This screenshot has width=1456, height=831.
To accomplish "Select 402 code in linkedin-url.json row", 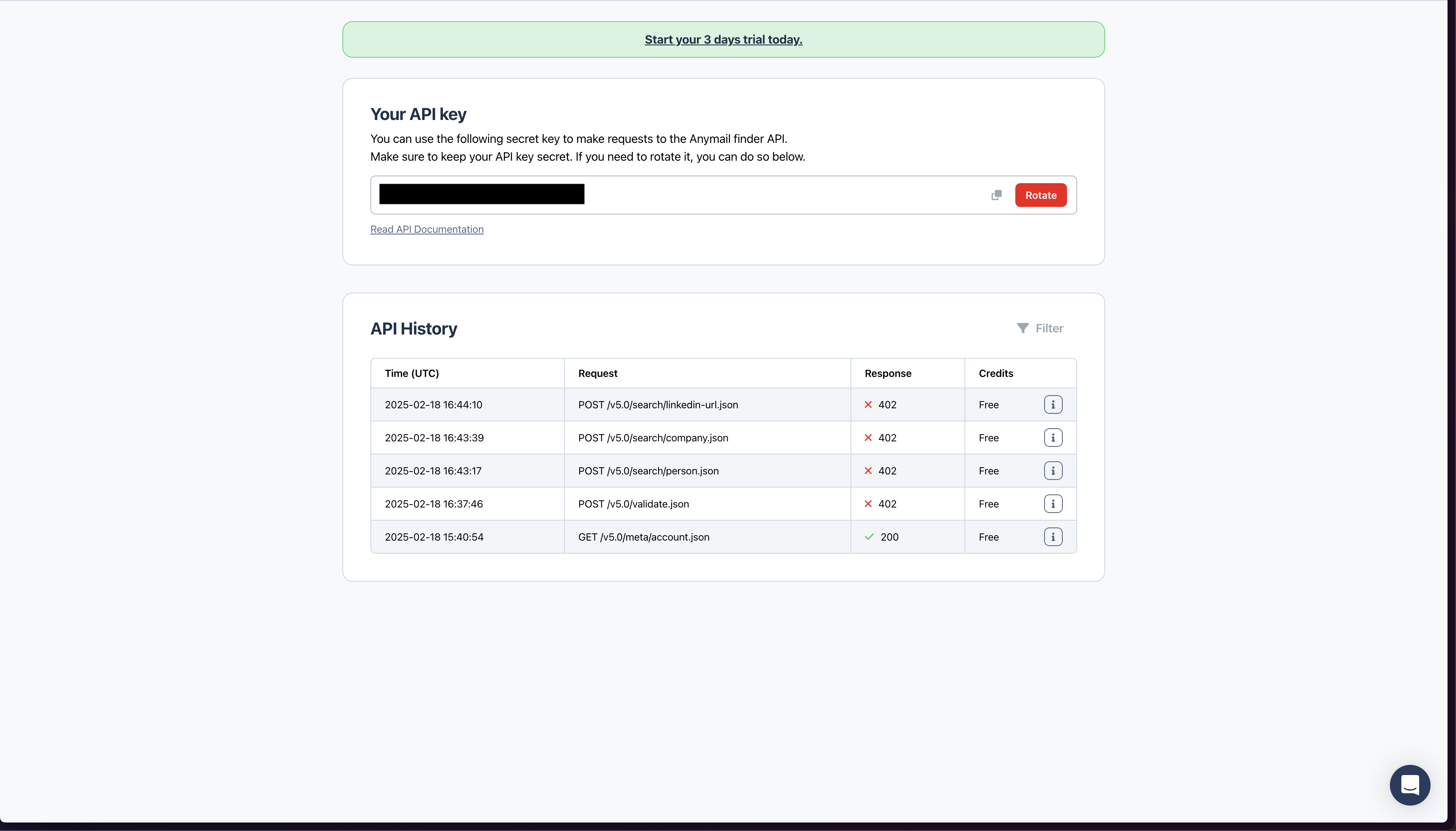I will coord(887,404).
